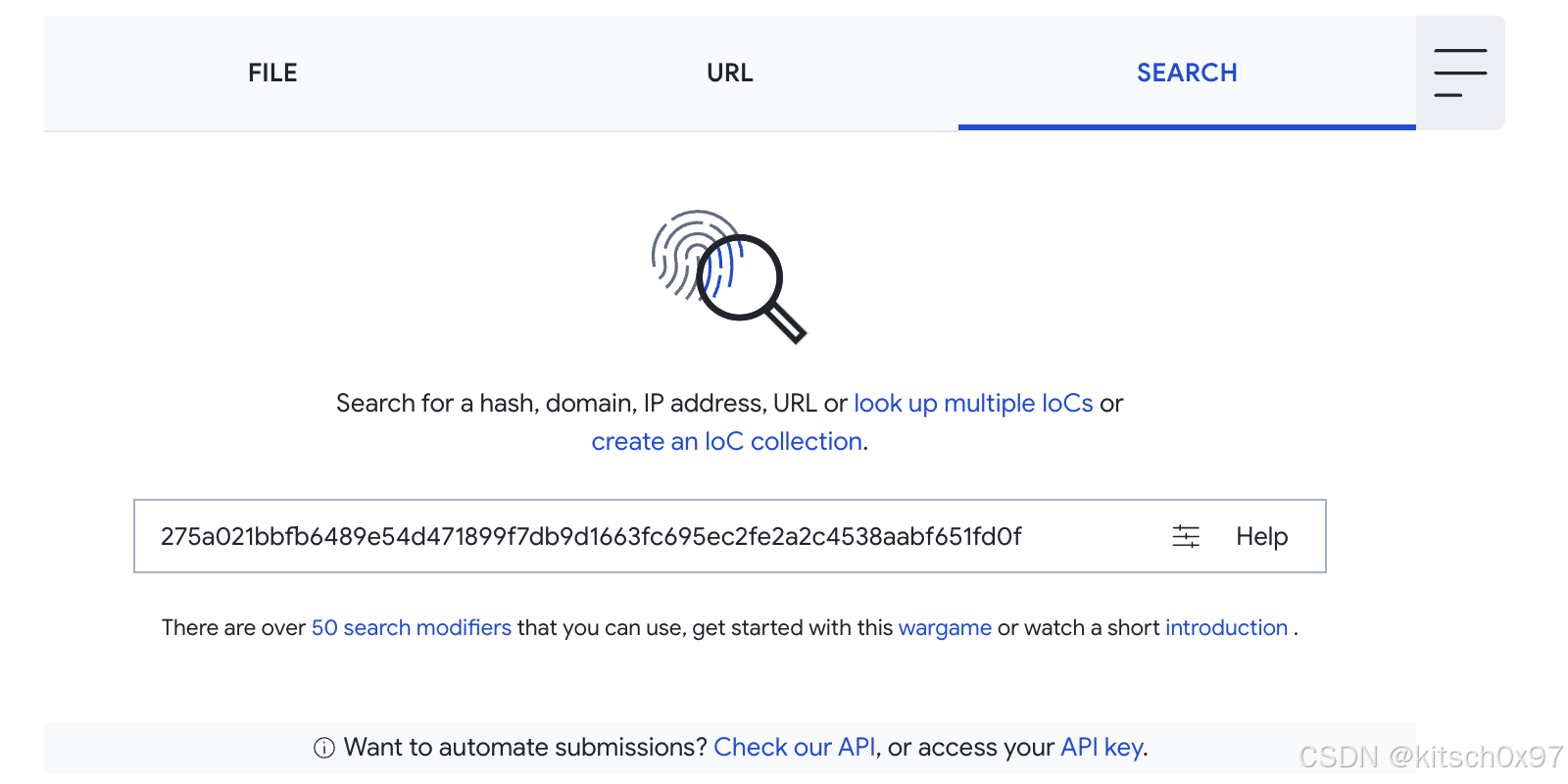Switch to the URL tab
Viewport: 1568px width, 784px height.
729,73
